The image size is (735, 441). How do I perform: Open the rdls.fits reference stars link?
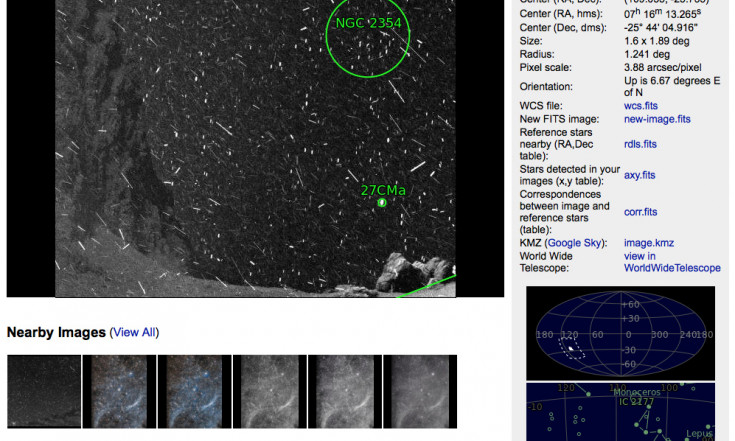(640, 144)
